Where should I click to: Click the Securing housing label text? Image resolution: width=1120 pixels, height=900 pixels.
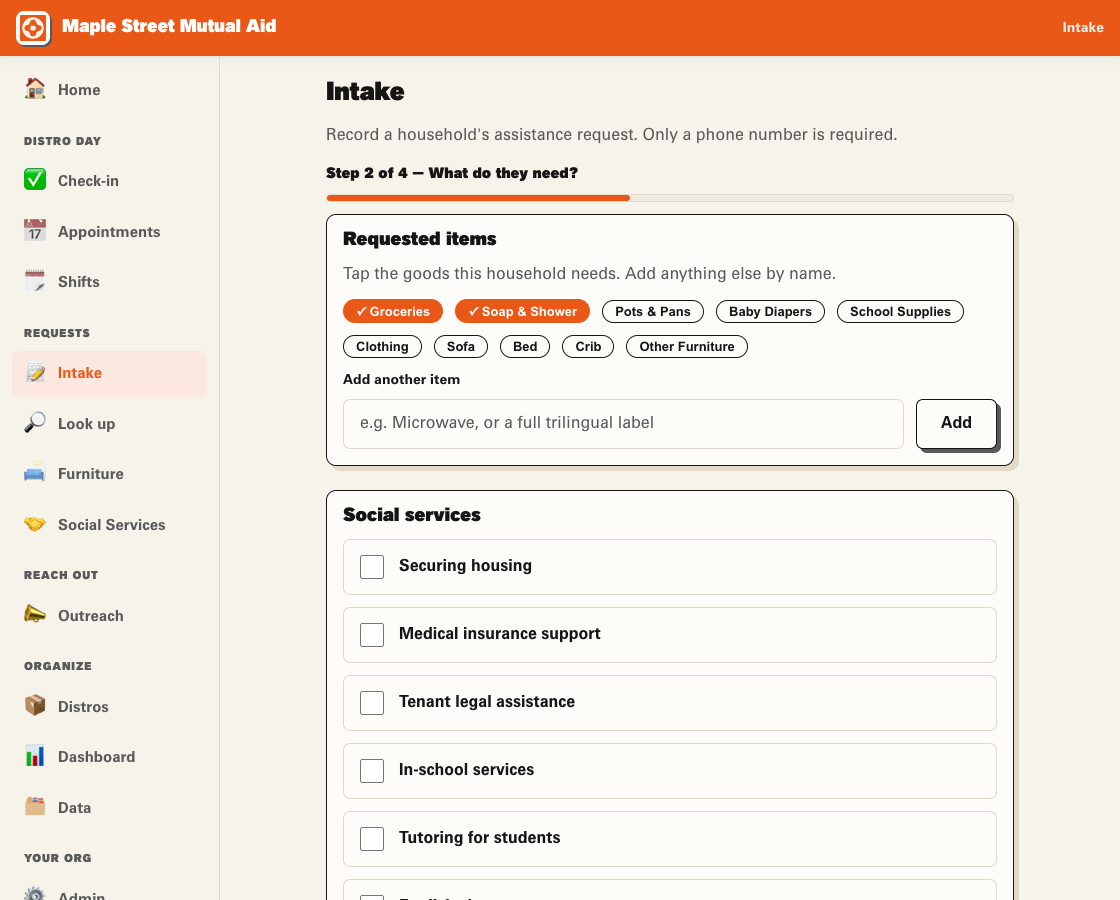[465, 566]
